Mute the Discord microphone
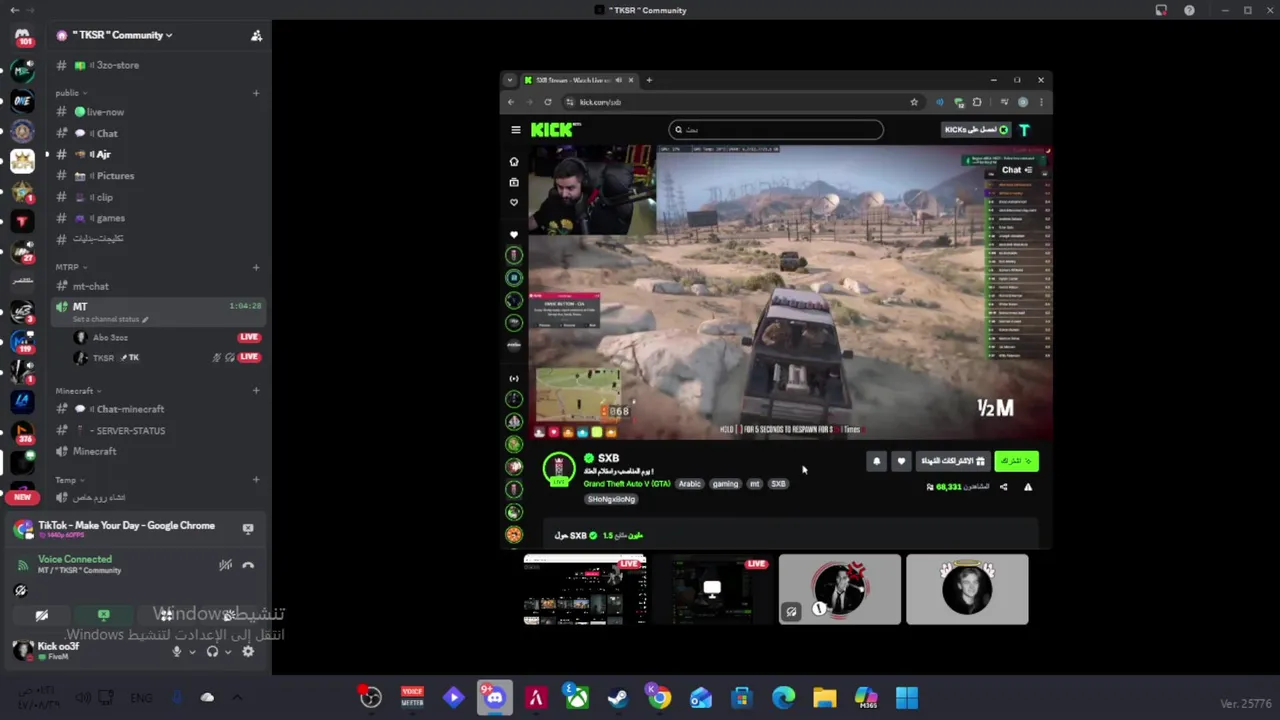1280x720 pixels. pyautogui.click(x=177, y=651)
